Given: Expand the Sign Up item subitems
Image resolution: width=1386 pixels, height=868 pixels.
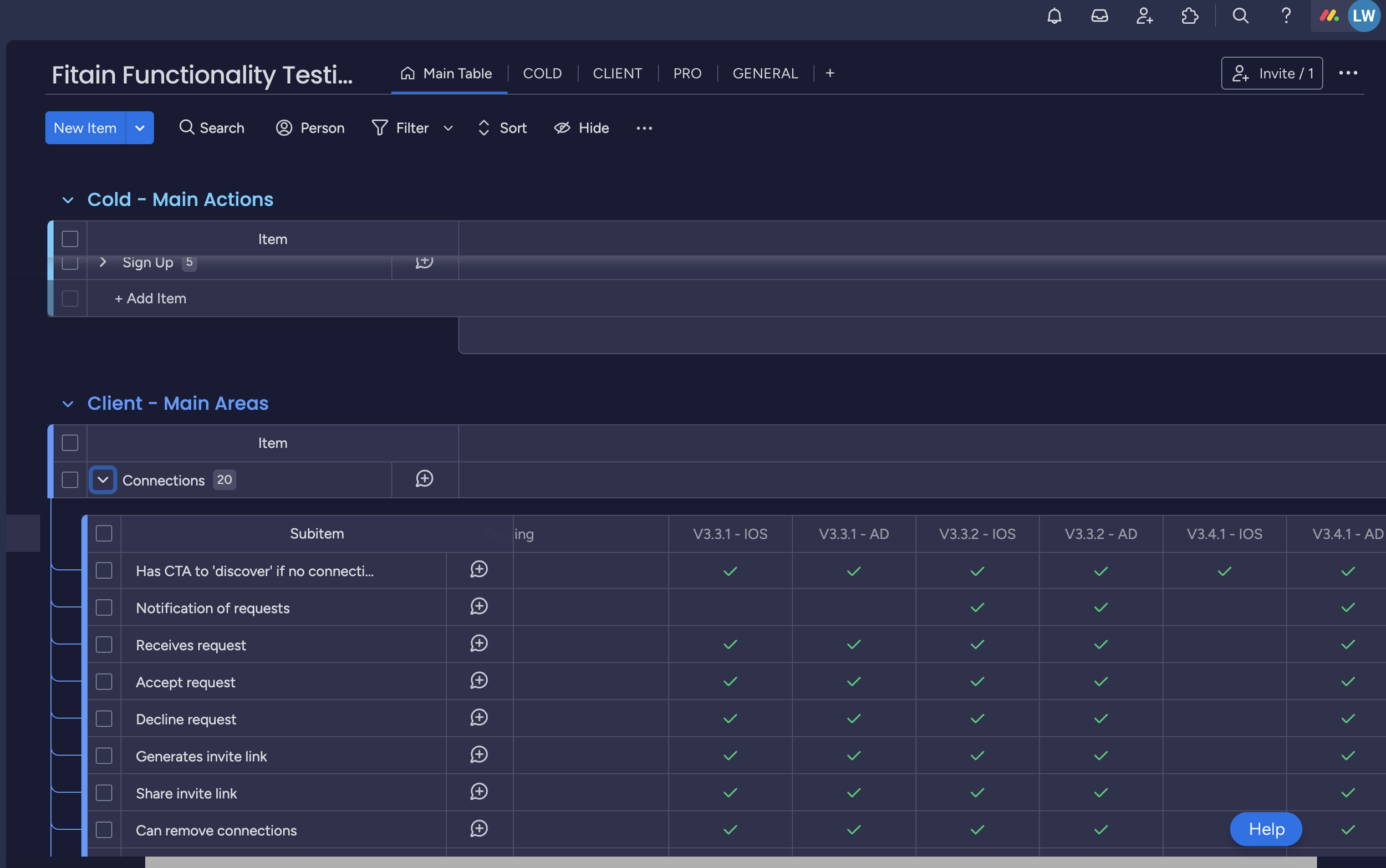Looking at the screenshot, I should click(103, 262).
